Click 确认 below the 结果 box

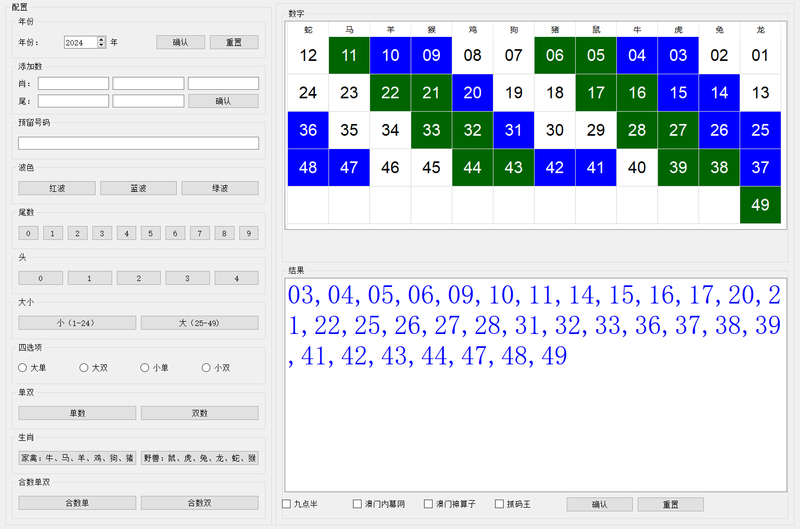[x=599, y=505]
